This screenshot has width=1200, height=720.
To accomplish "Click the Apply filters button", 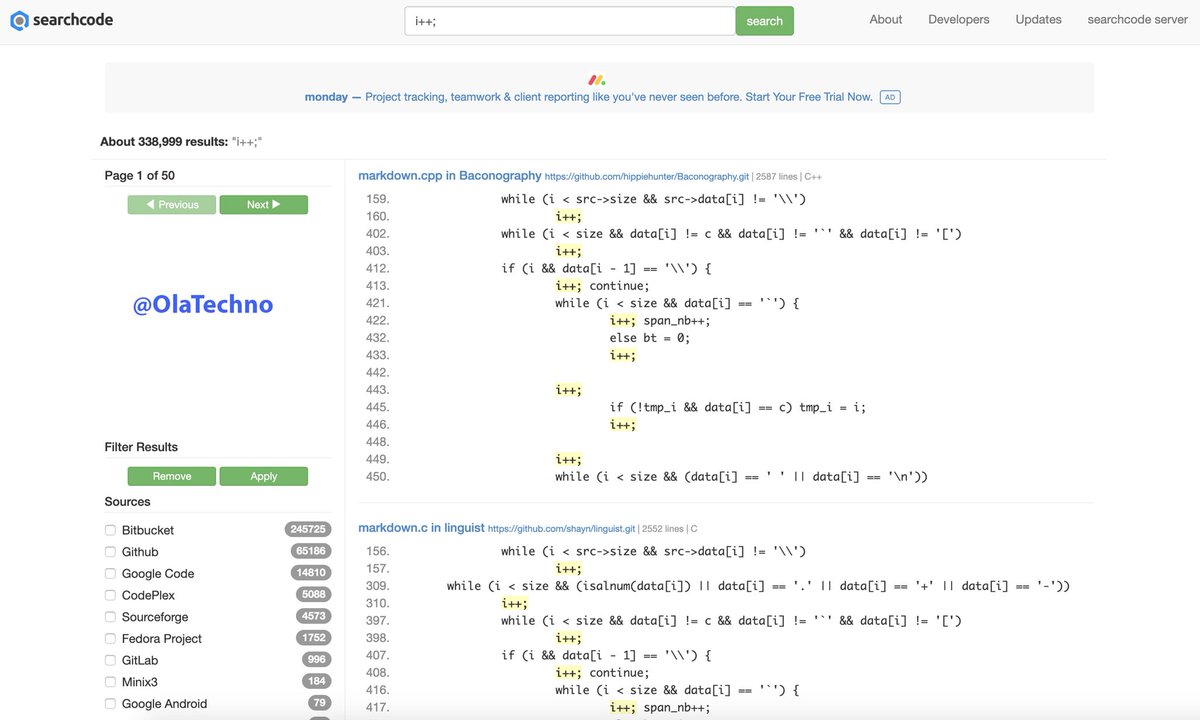I will 264,476.
